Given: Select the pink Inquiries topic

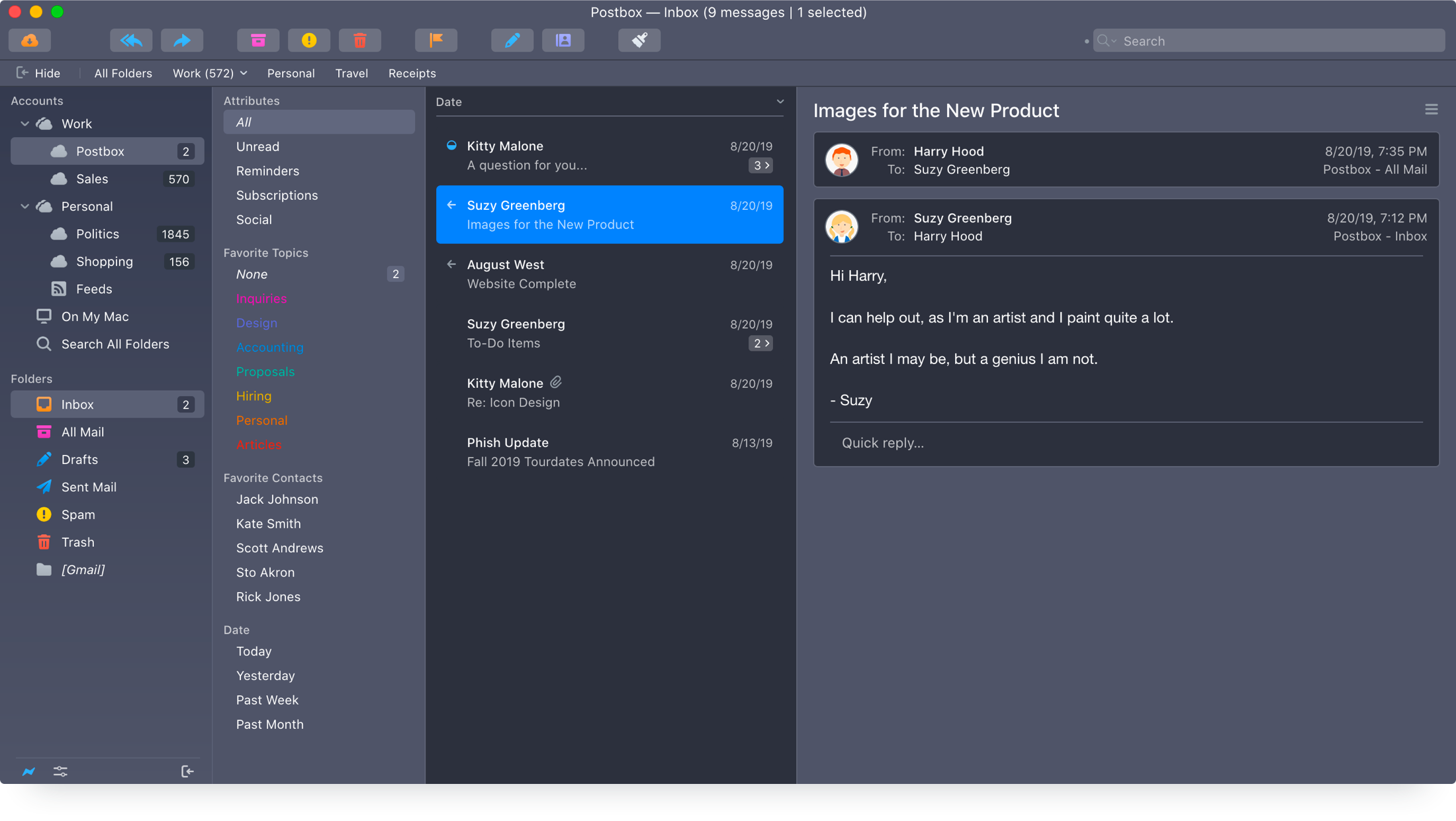Looking at the screenshot, I should click(261, 299).
